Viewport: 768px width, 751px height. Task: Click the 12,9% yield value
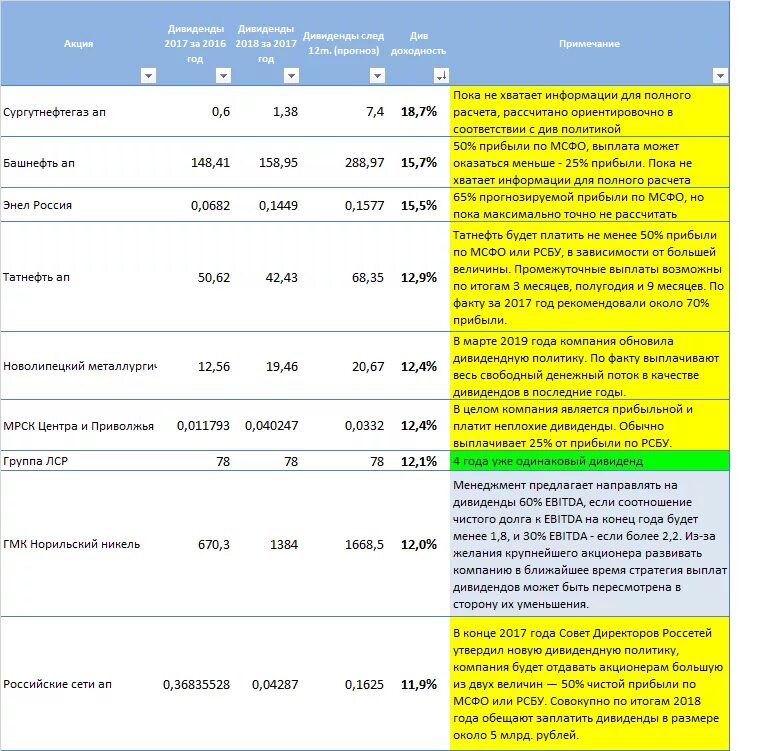tap(419, 277)
